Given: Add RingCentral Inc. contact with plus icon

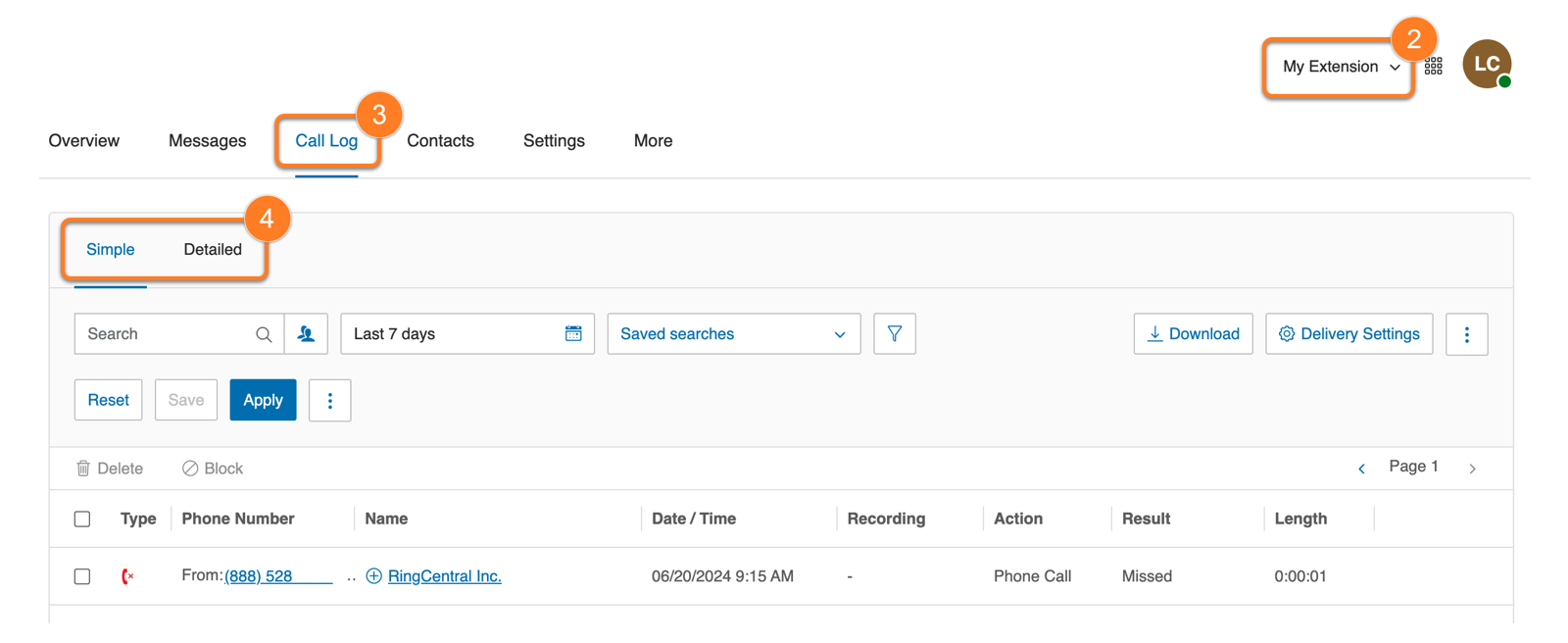Looking at the screenshot, I should click(373, 576).
